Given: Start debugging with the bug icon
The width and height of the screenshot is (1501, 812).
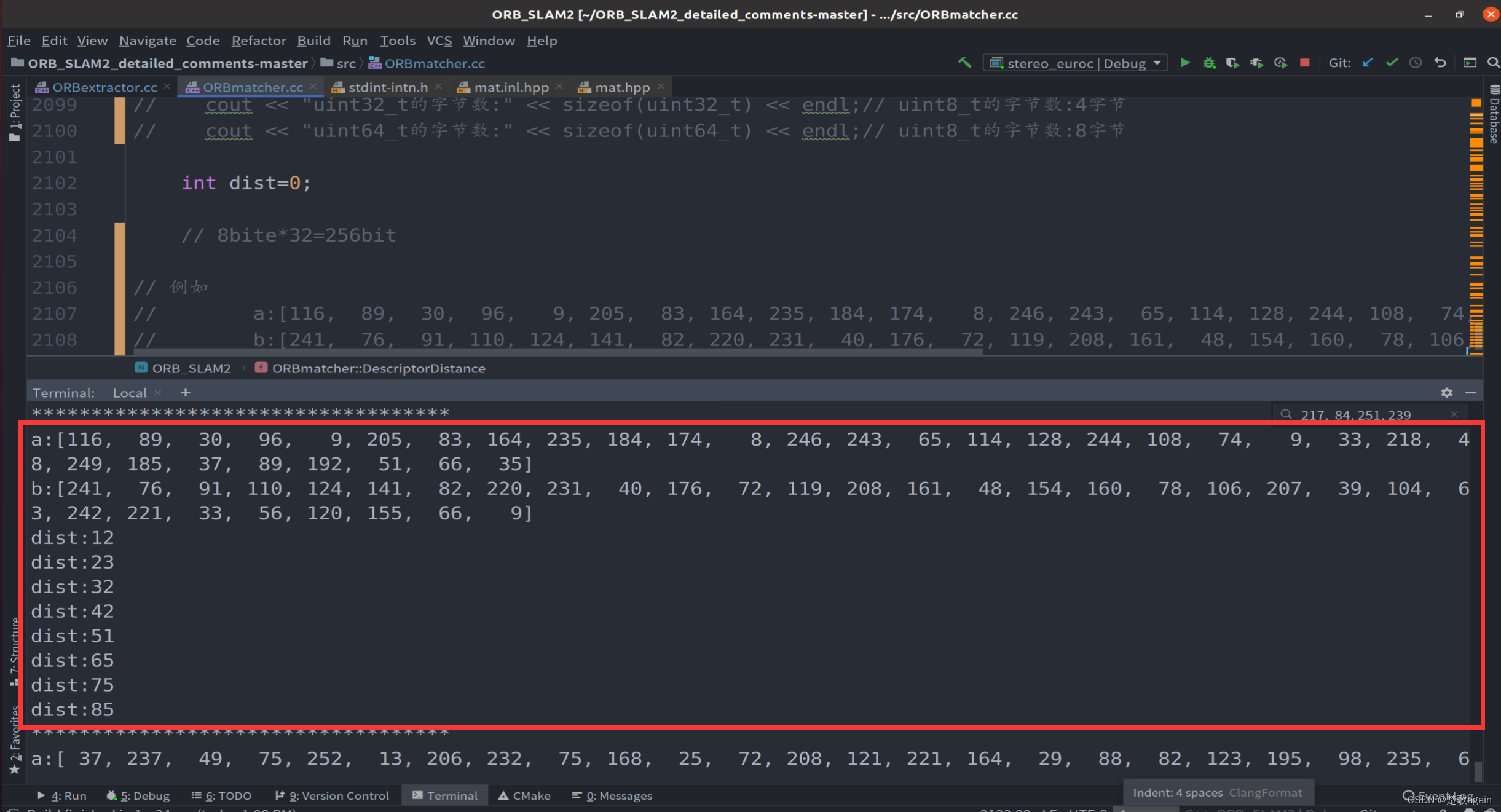Looking at the screenshot, I should (x=1209, y=63).
